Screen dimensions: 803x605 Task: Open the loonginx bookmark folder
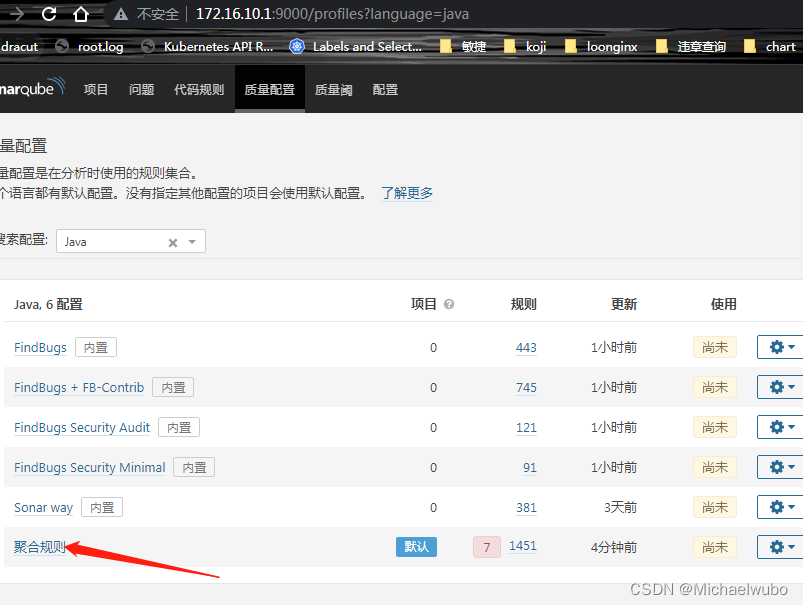(601, 47)
